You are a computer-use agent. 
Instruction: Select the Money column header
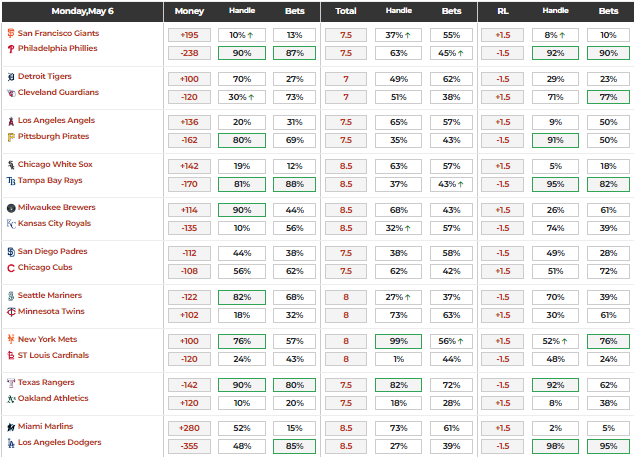pyautogui.click(x=190, y=12)
